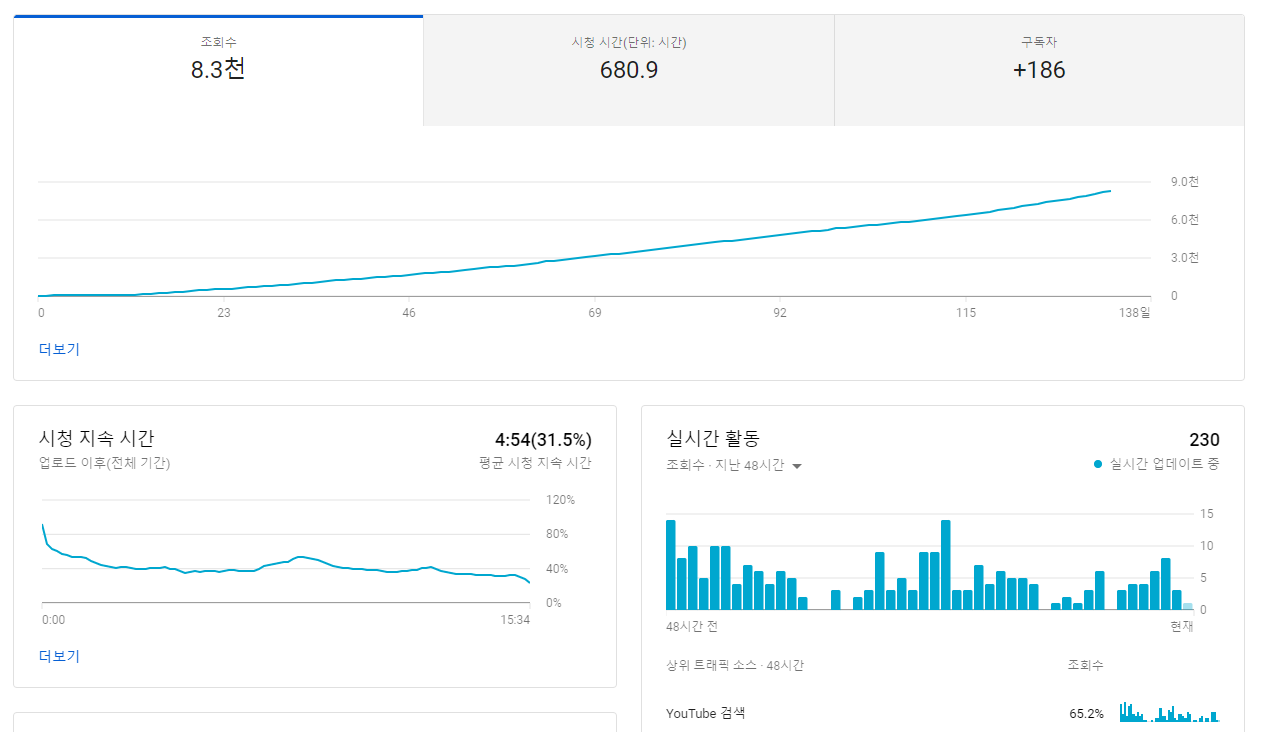1263x732 pixels.
Task: Open the 구독자 +186 tab
Action: (1039, 70)
